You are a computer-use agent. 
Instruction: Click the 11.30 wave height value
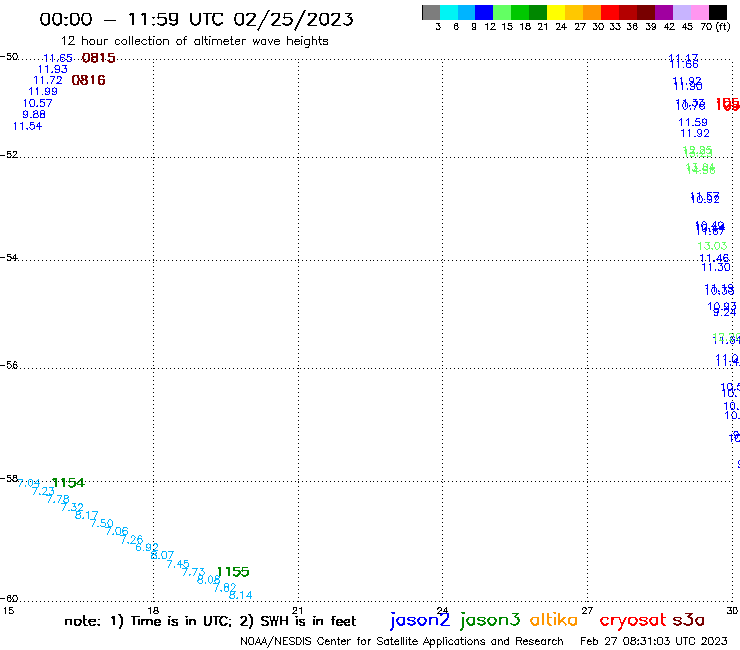coord(716,268)
